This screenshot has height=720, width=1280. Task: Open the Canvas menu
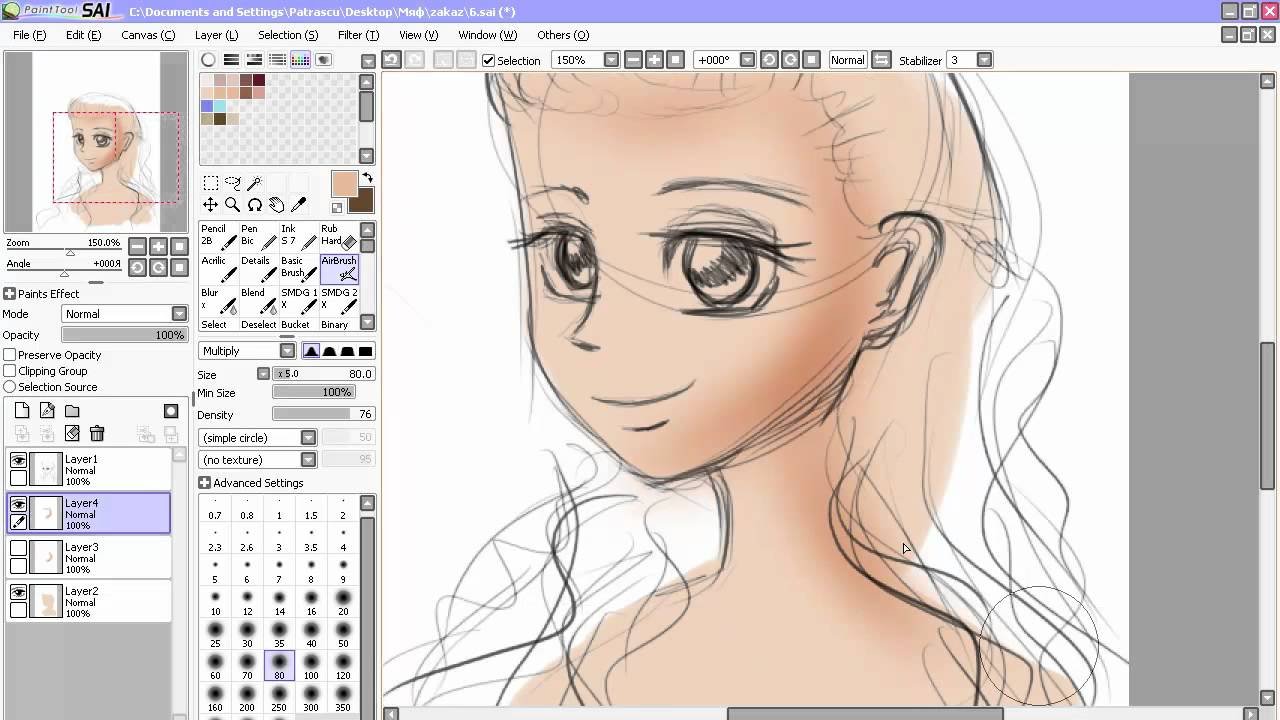[x=148, y=35]
